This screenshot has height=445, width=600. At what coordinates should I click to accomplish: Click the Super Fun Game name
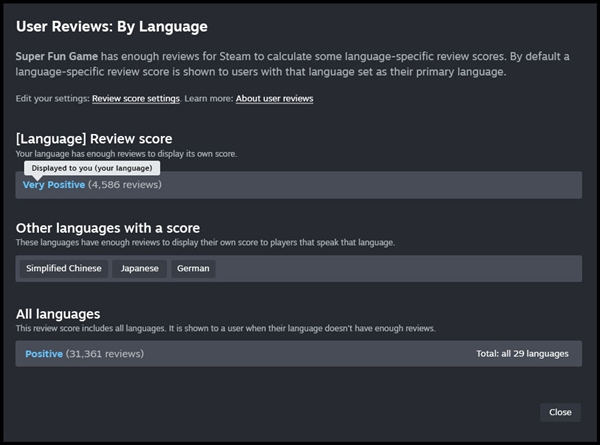point(57,56)
